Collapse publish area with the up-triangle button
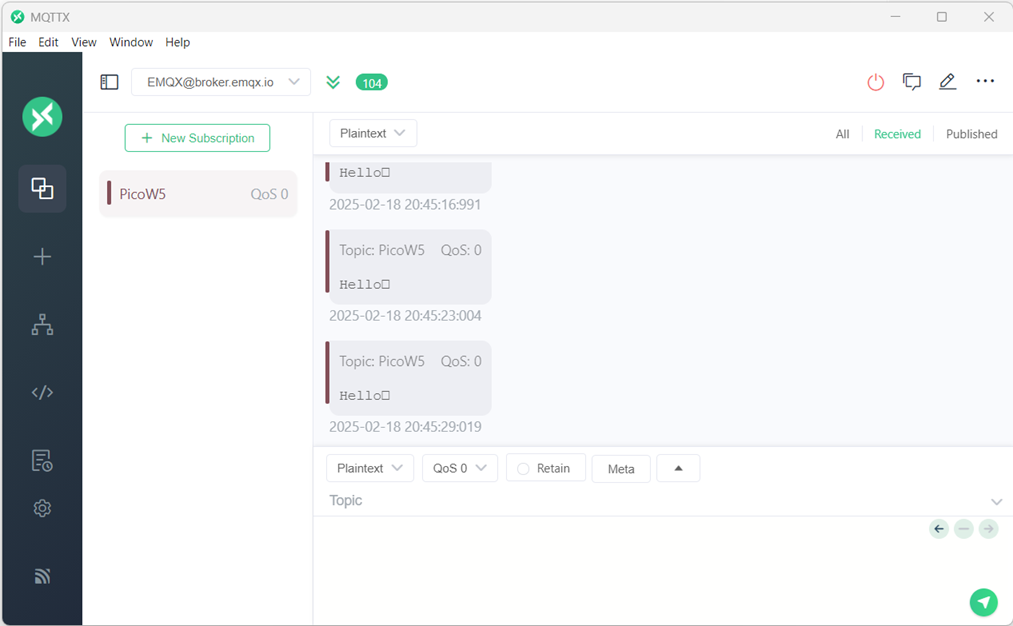This screenshot has width=1013, height=626. pos(678,468)
